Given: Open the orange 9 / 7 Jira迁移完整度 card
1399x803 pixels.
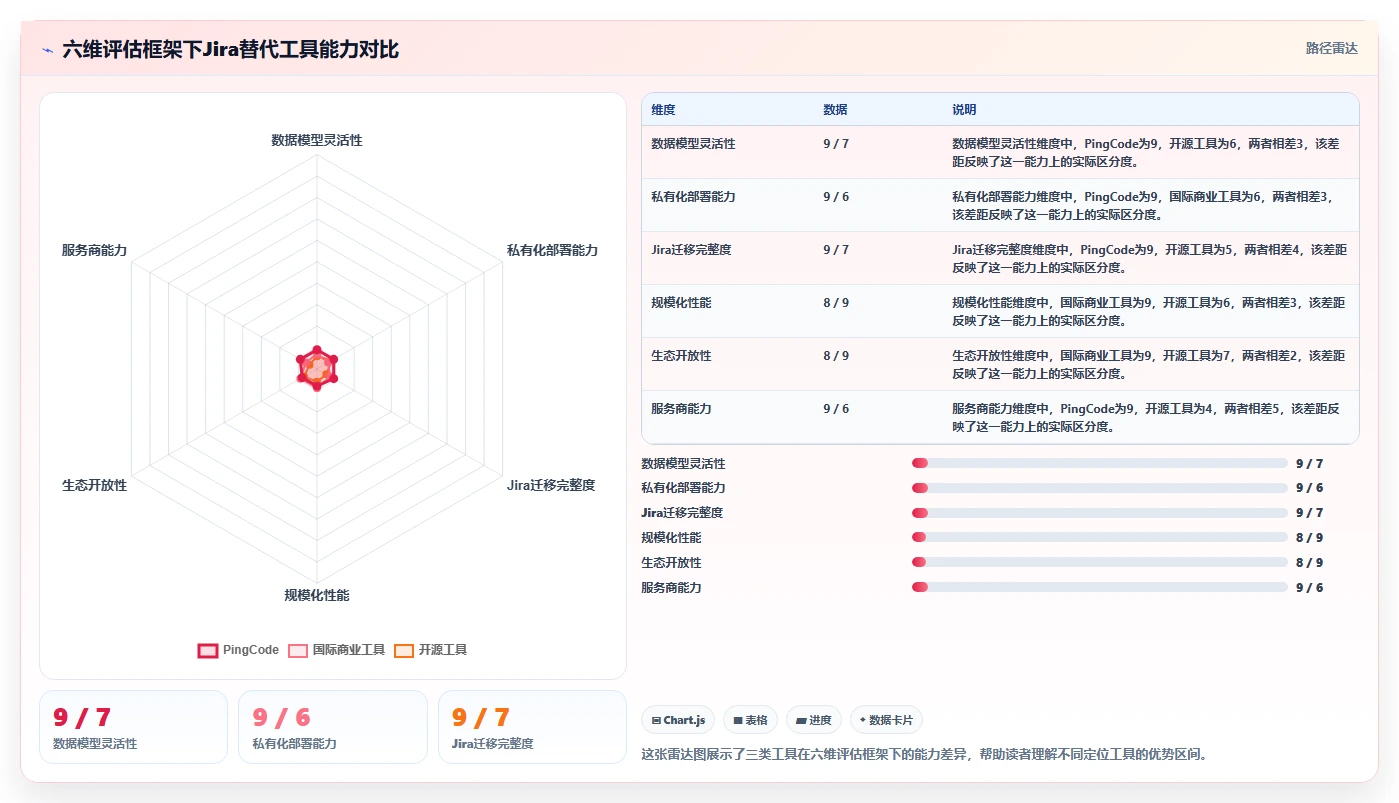Looking at the screenshot, I should (532, 727).
